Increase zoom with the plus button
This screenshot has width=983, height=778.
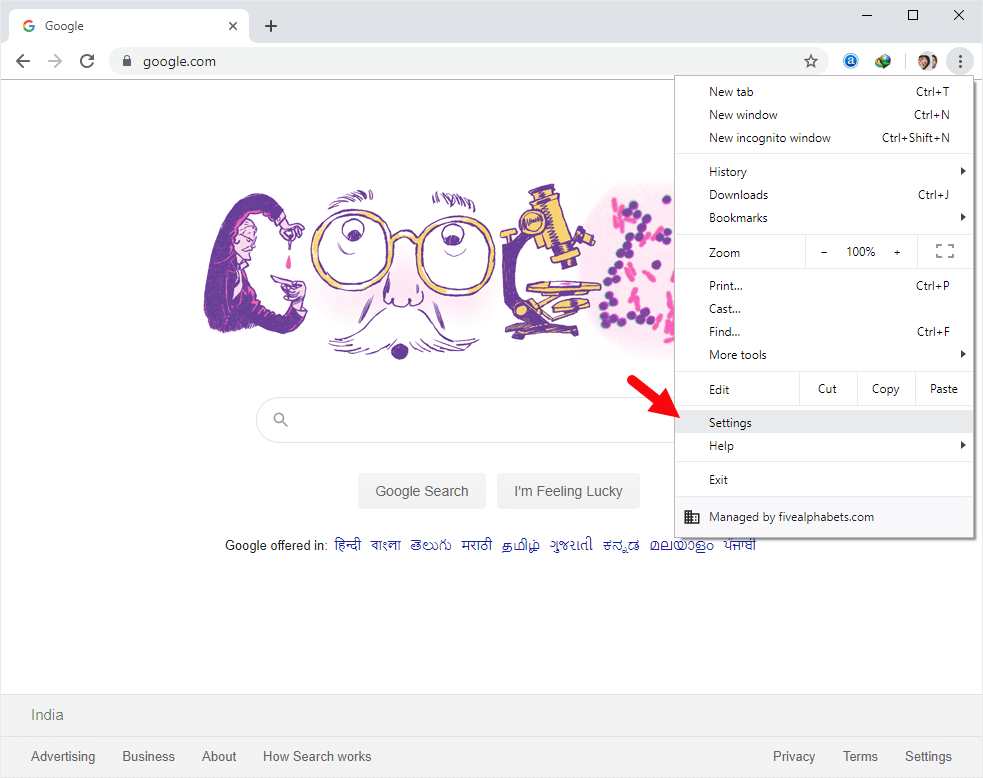tap(897, 252)
